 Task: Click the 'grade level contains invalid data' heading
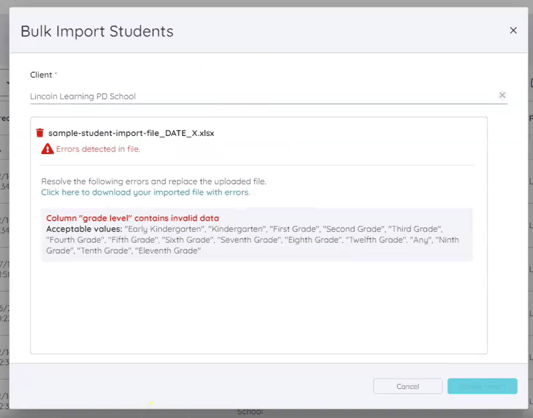click(x=133, y=218)
